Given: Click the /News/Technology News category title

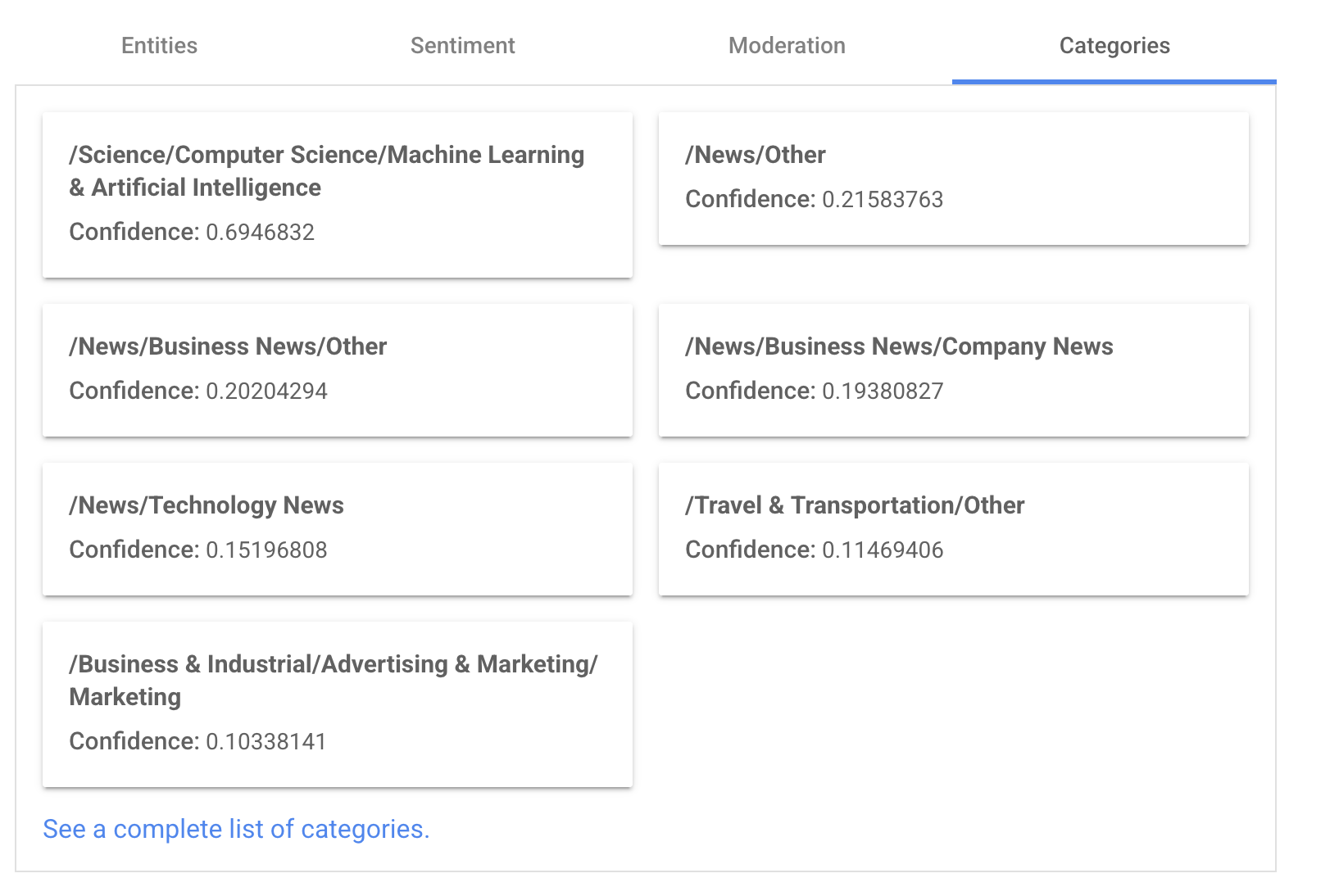Looking at the screenshot, I should 207,505.
